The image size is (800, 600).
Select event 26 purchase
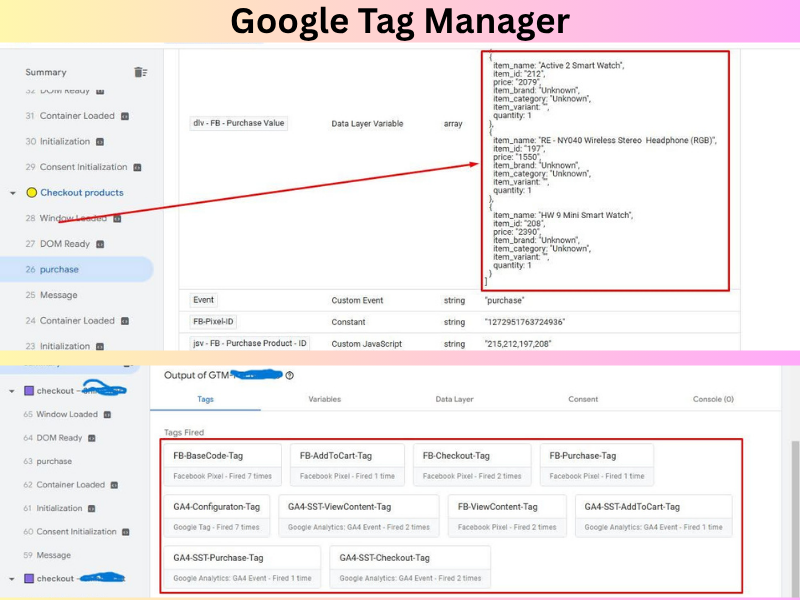tap(77, 269)
